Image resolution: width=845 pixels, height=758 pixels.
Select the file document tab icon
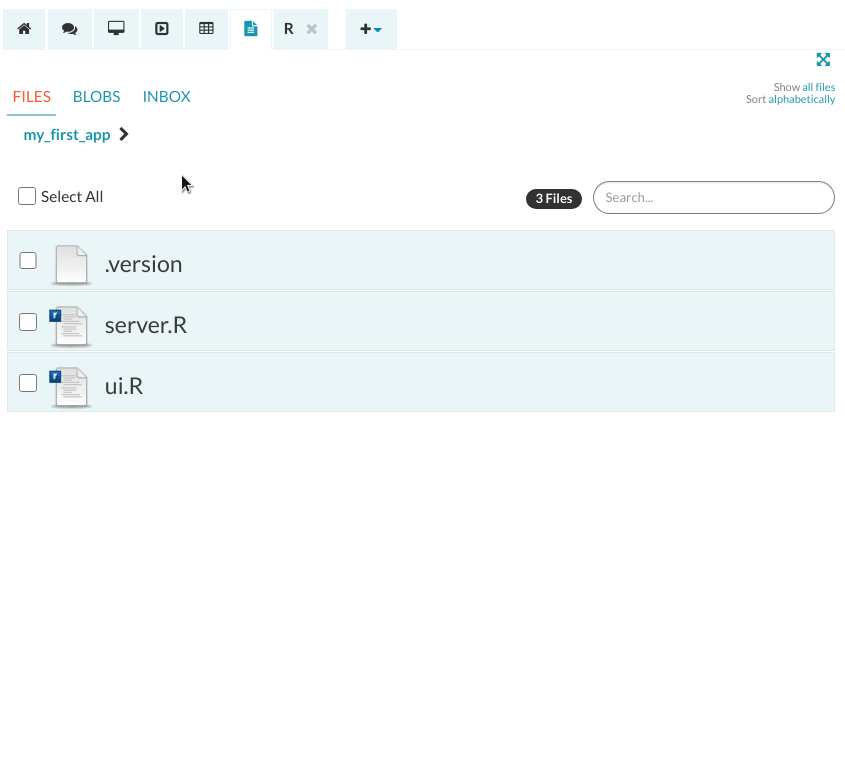tap(251, 29)
